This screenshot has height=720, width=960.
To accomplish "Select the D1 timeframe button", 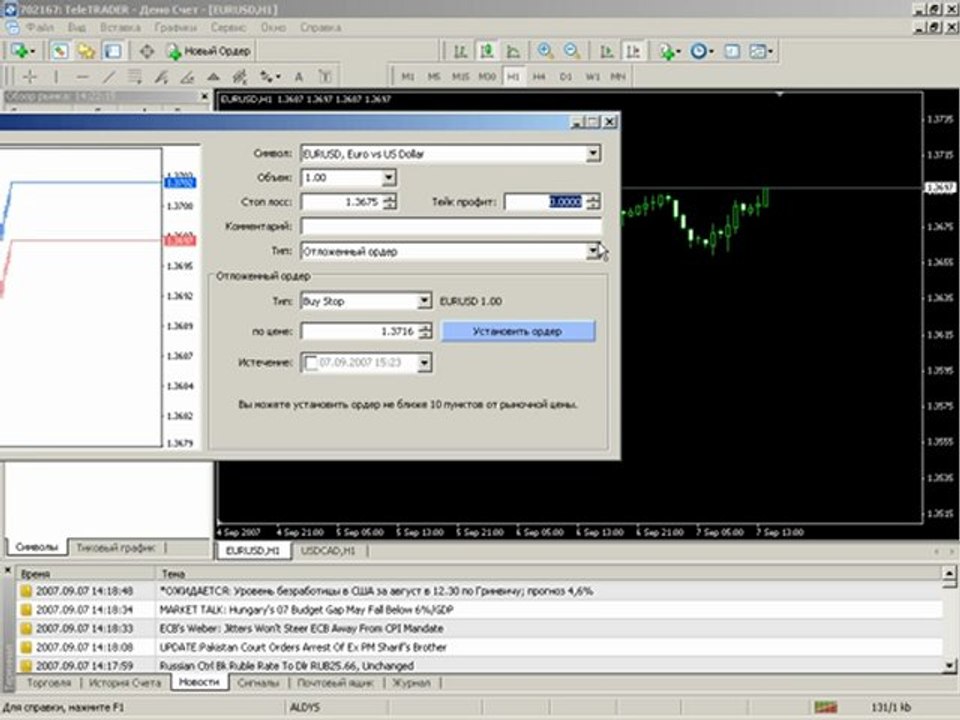I will (566, 76).
